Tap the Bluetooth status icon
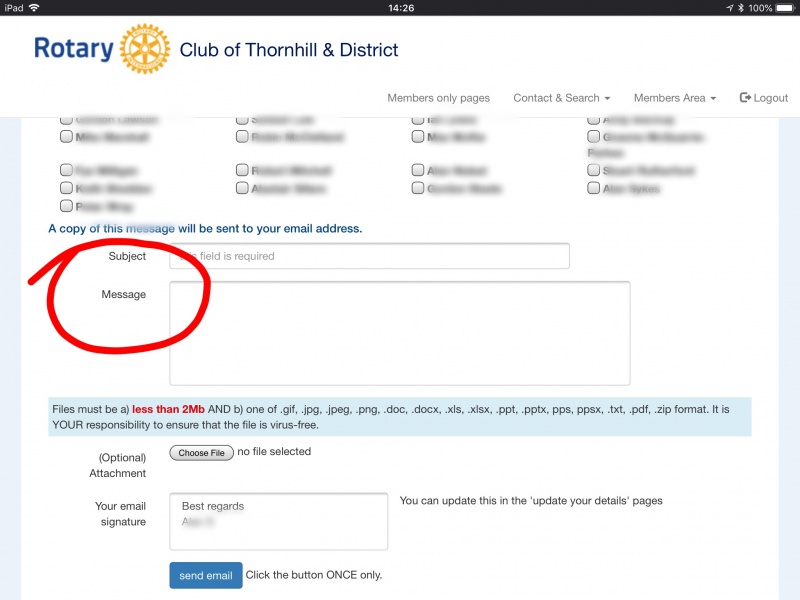Screen dimensions: 800x600 point(741,8)
